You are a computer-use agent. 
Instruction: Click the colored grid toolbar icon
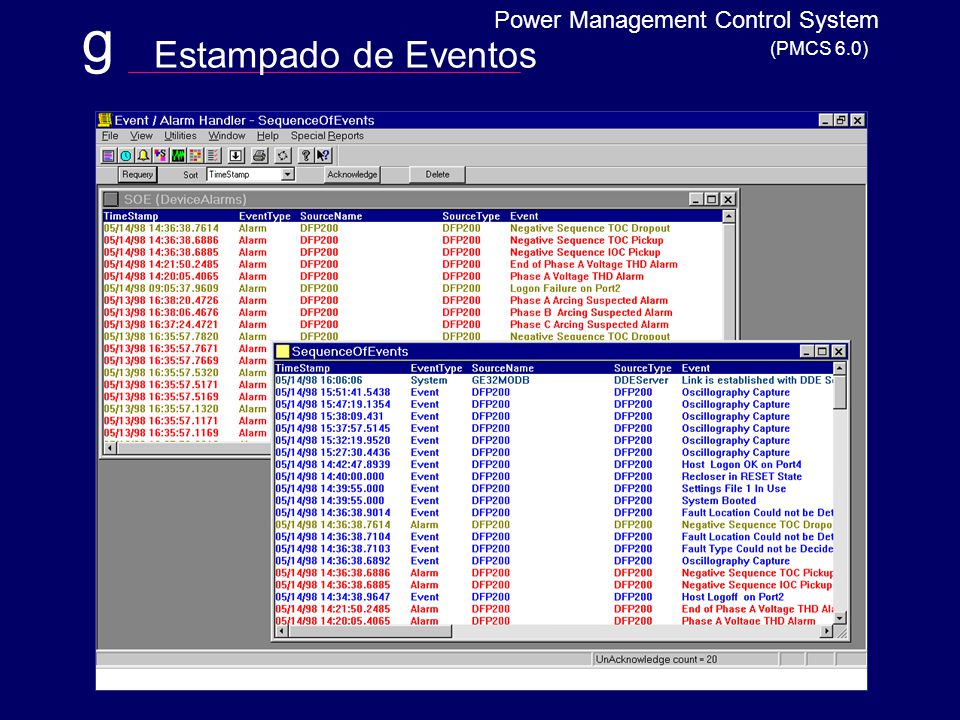click(x=195, y=156)
